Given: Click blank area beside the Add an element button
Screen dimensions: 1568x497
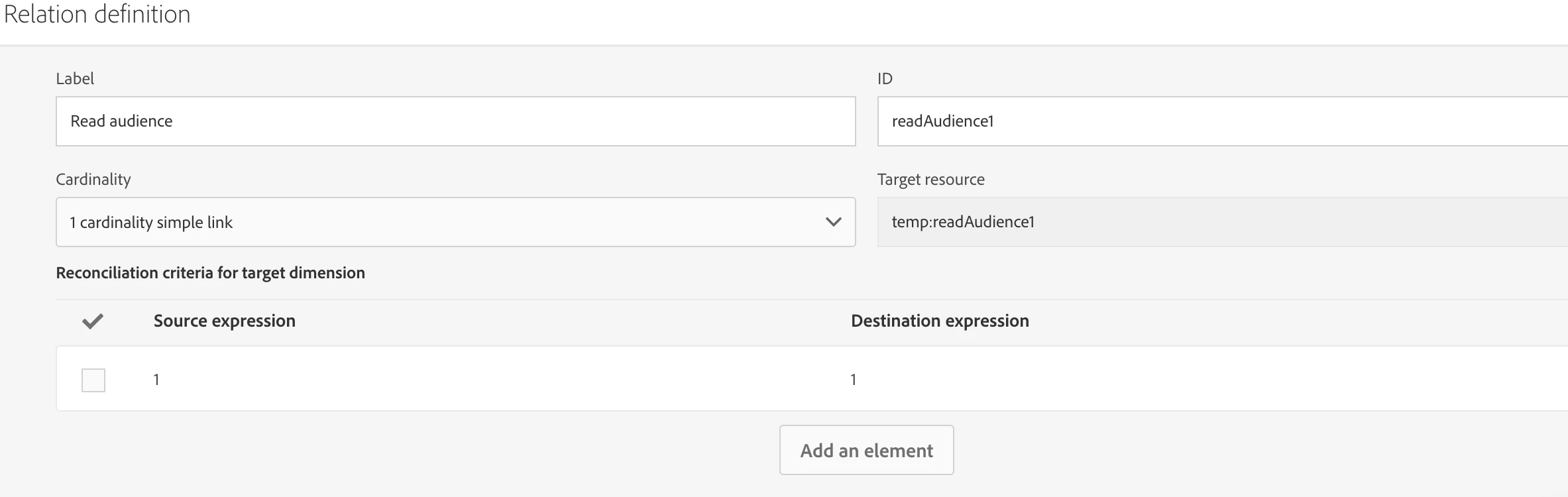Looking at the screenshot, I should coord(1193,451).
